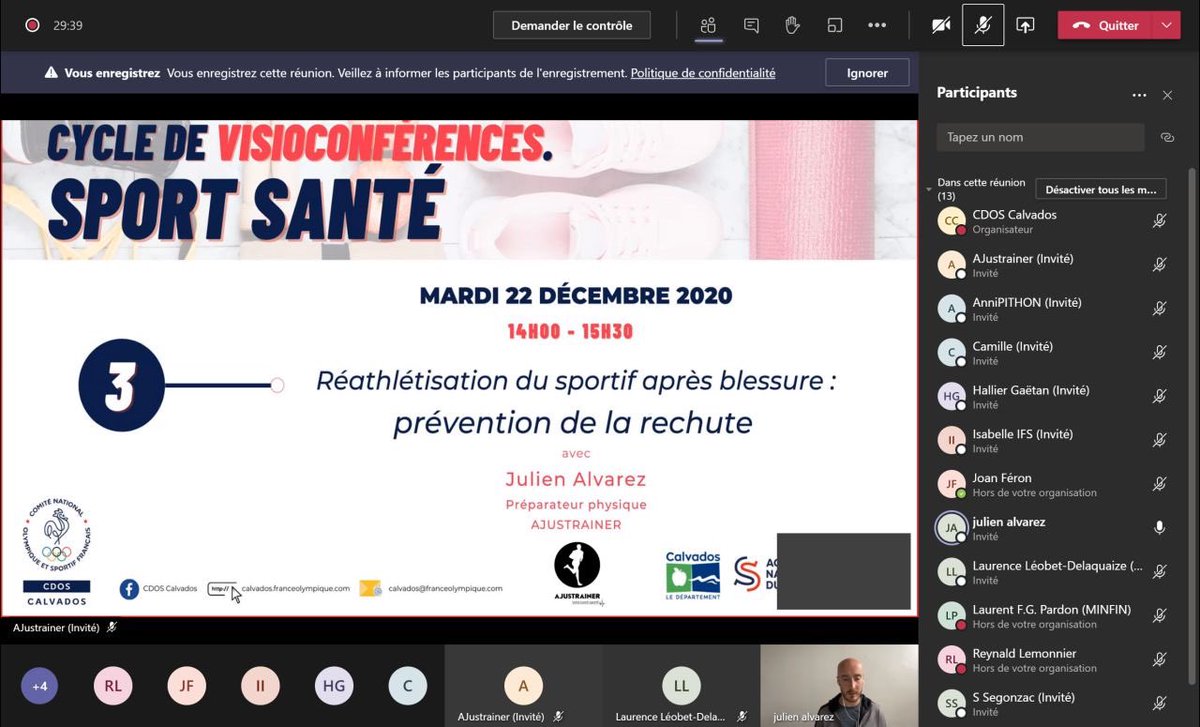This screenshot has width=1200, height=727.
Task: Click the JF avatar in bottom strip
Action: (187, 686)
